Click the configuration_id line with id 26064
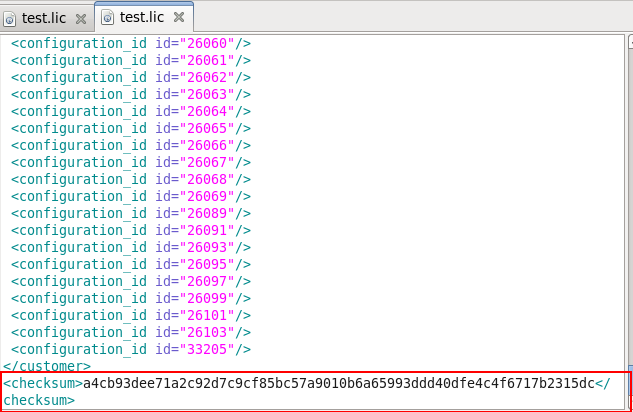This screenshot has width=633, height=412. click(x=130, y=111)
